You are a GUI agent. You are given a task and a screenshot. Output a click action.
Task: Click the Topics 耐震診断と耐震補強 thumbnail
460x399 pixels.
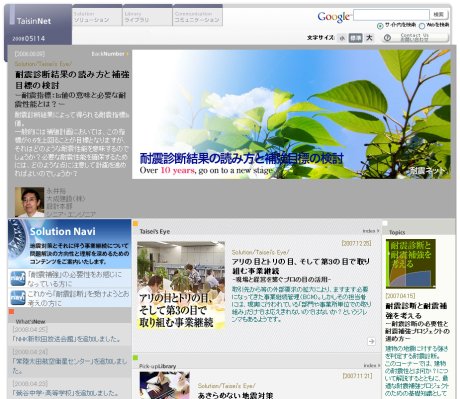coord(411,264)
